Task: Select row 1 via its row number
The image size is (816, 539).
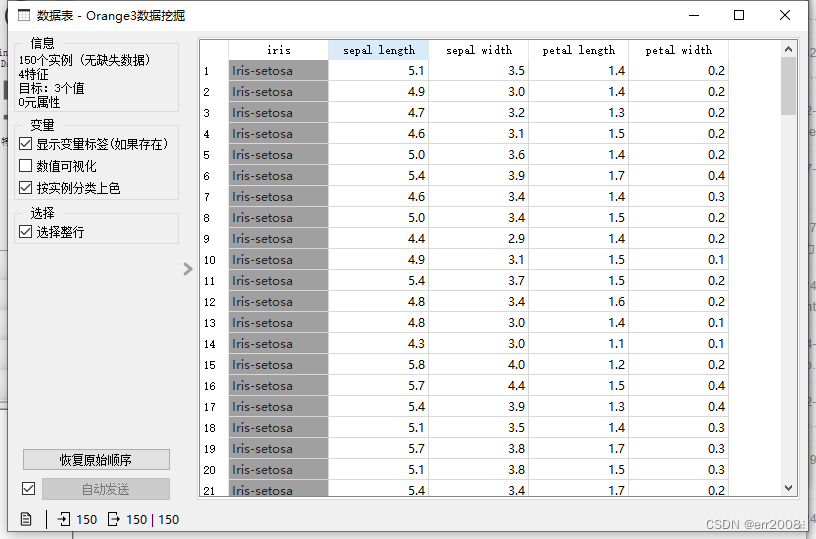Action: 214,71
